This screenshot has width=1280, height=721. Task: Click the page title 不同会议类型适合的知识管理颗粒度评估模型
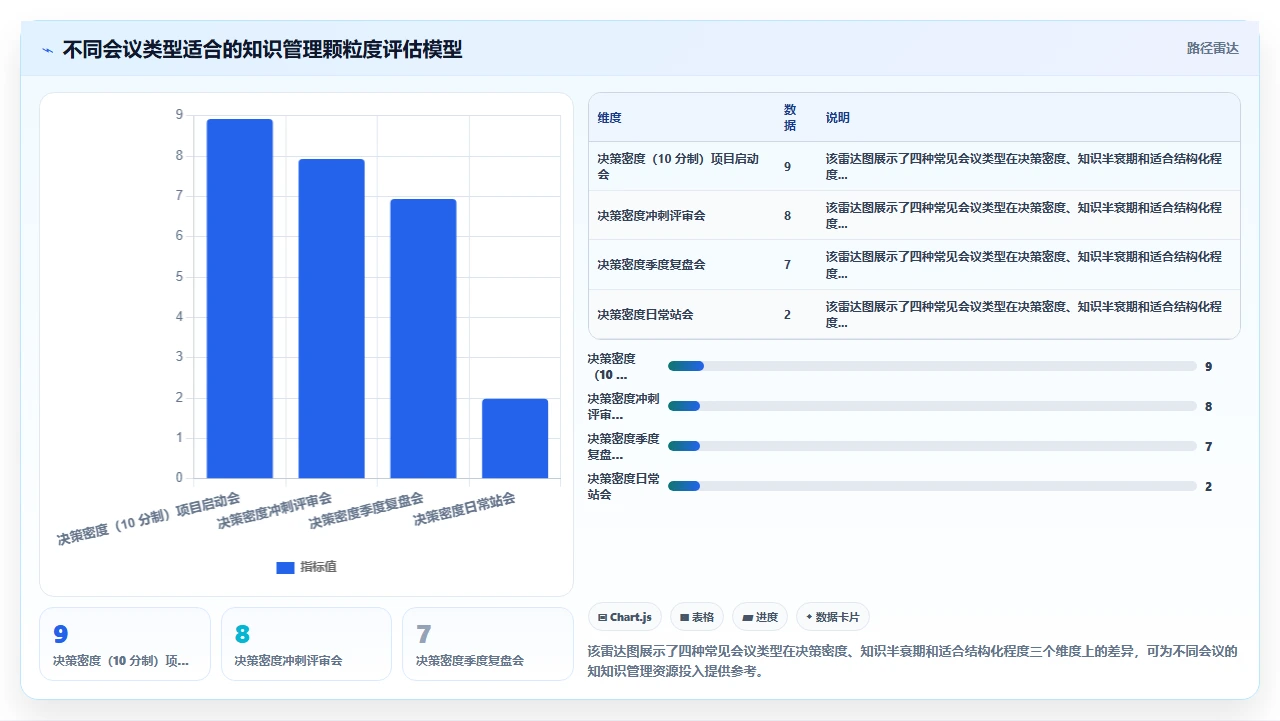(x=262, y=49)
